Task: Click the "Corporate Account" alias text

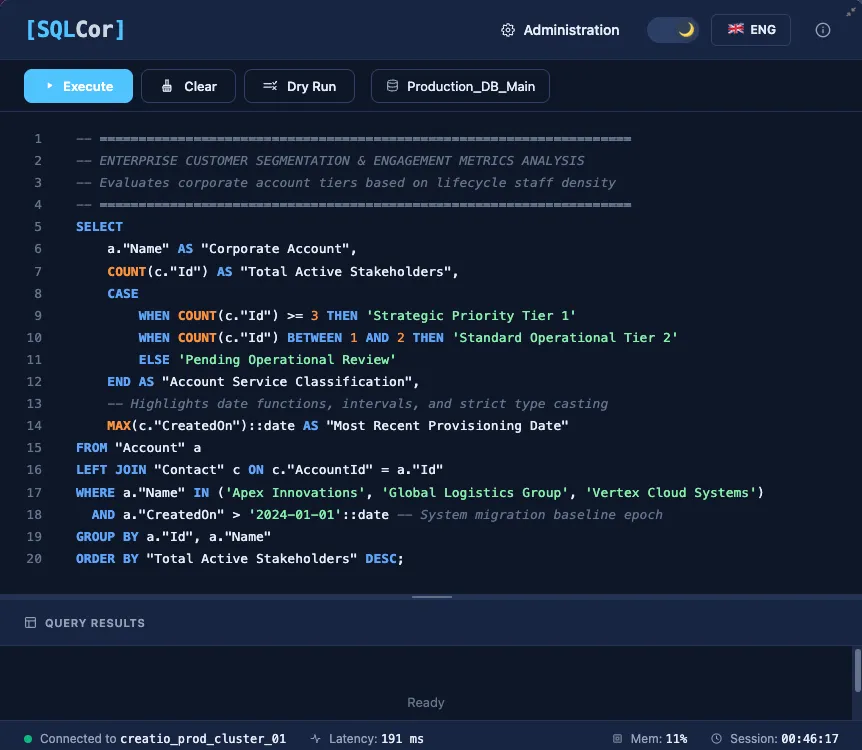Action: [x=275, y=249]
